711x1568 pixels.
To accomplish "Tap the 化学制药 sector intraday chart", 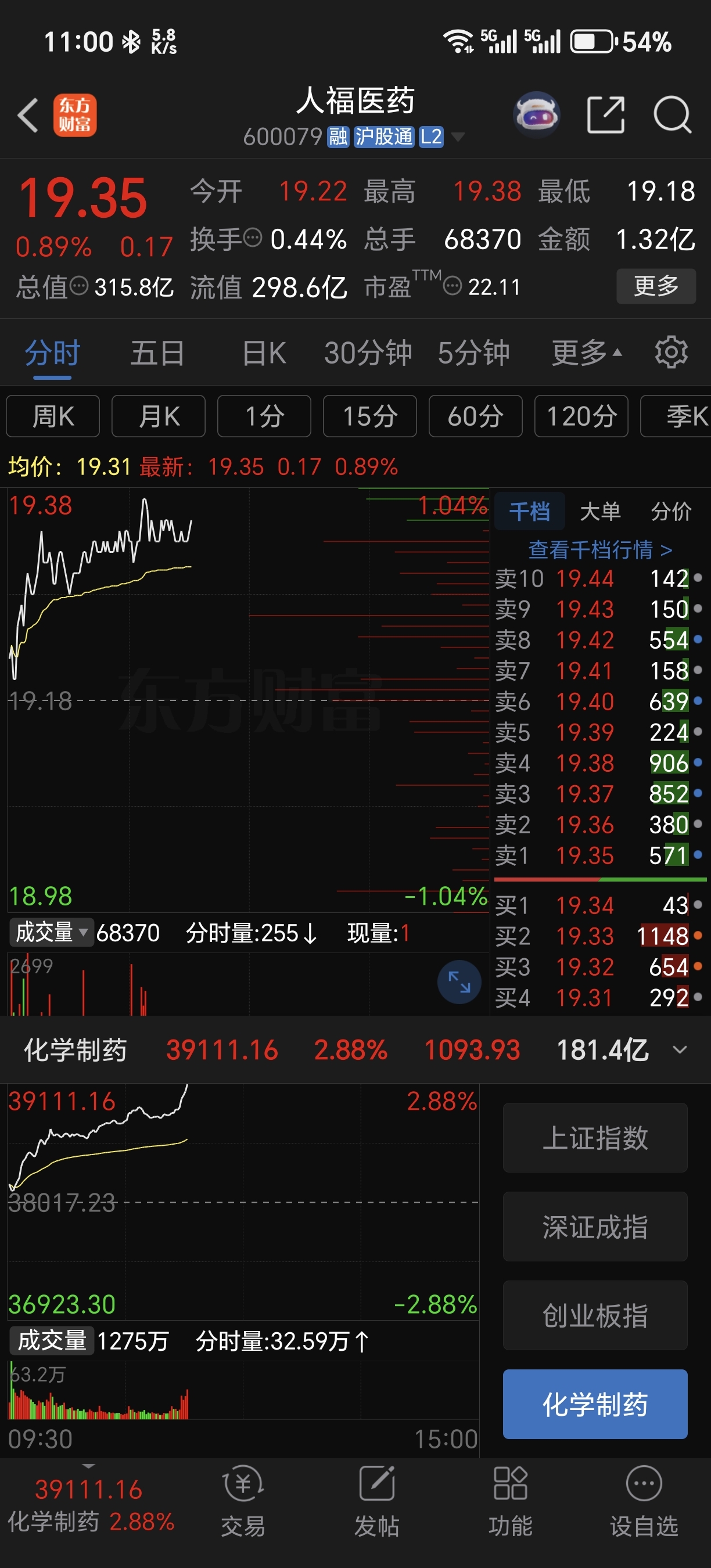I will click(243, 1202).
